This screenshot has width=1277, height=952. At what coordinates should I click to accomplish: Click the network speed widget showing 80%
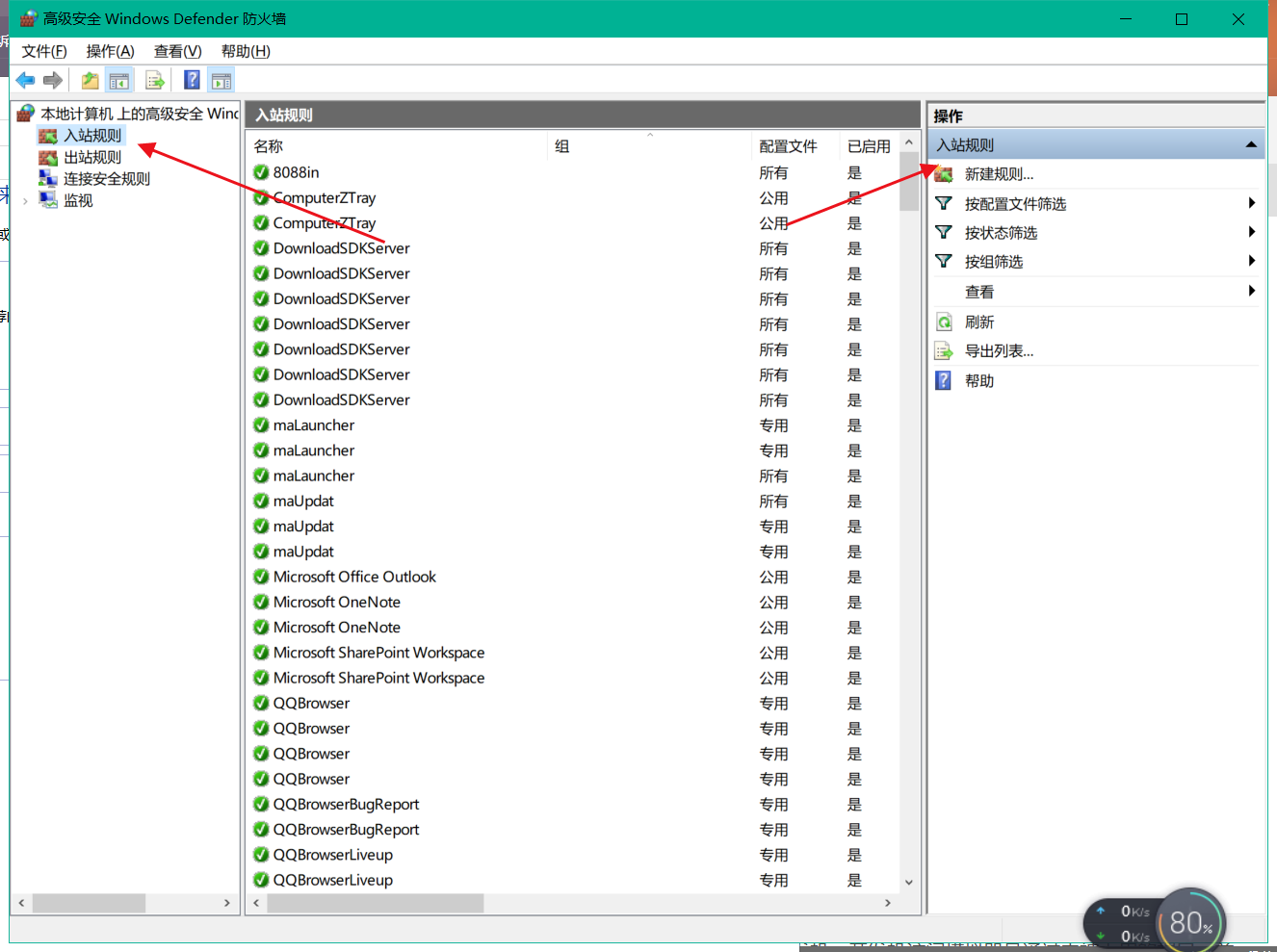[1155, 922]
